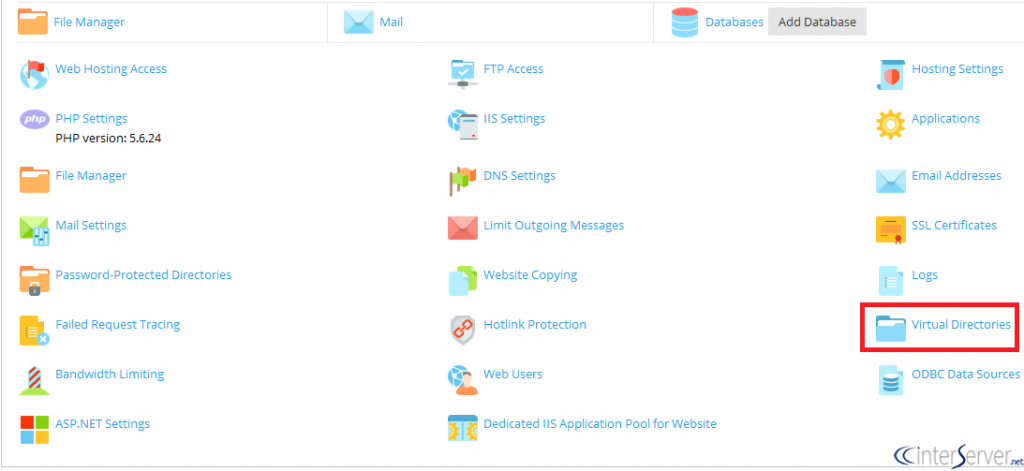Click the Bandwidth Limiting cone icon
1024x471 pixels.
(x=35, y=380)
